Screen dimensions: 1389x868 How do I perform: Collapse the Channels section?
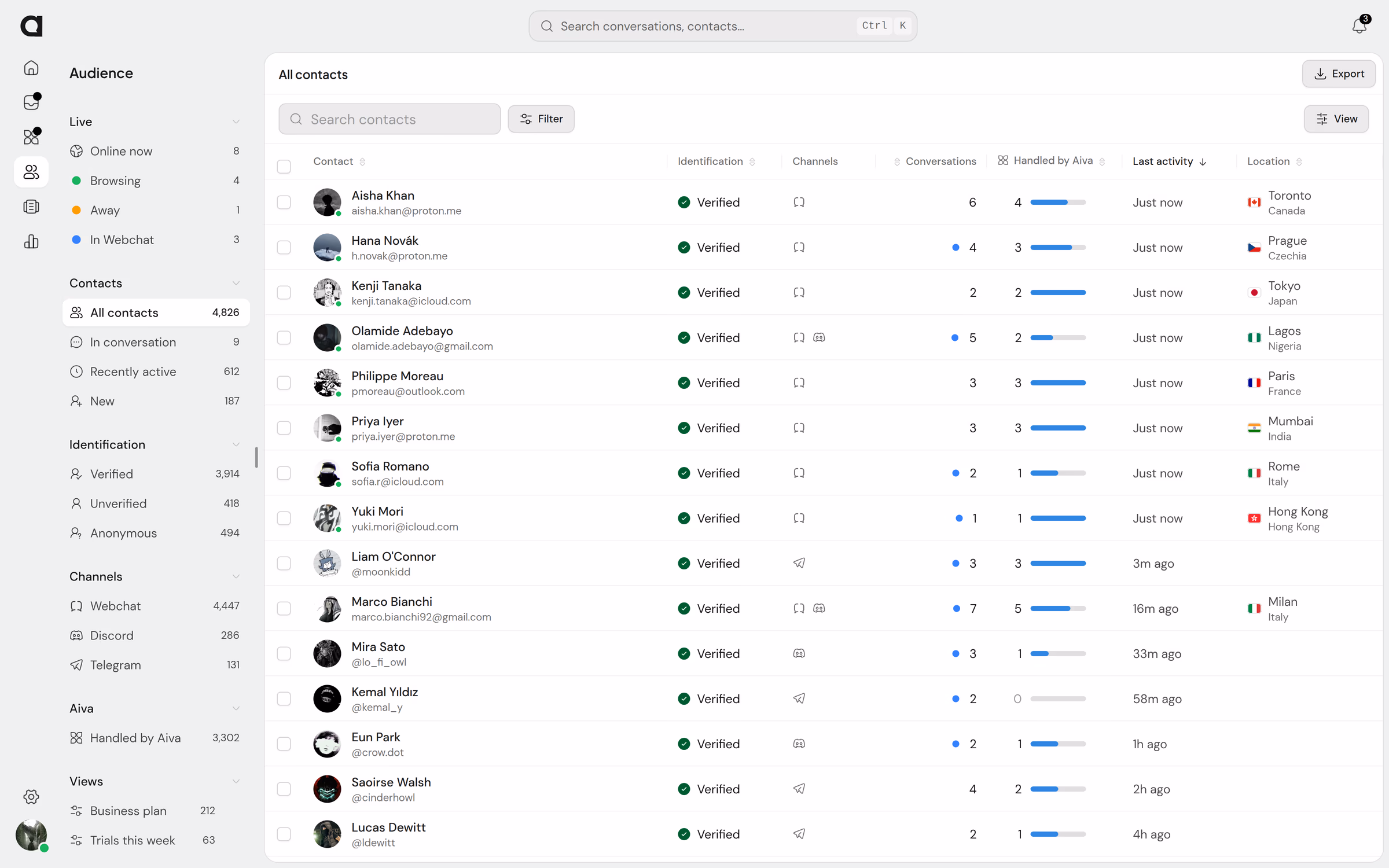tap(236, 576)
